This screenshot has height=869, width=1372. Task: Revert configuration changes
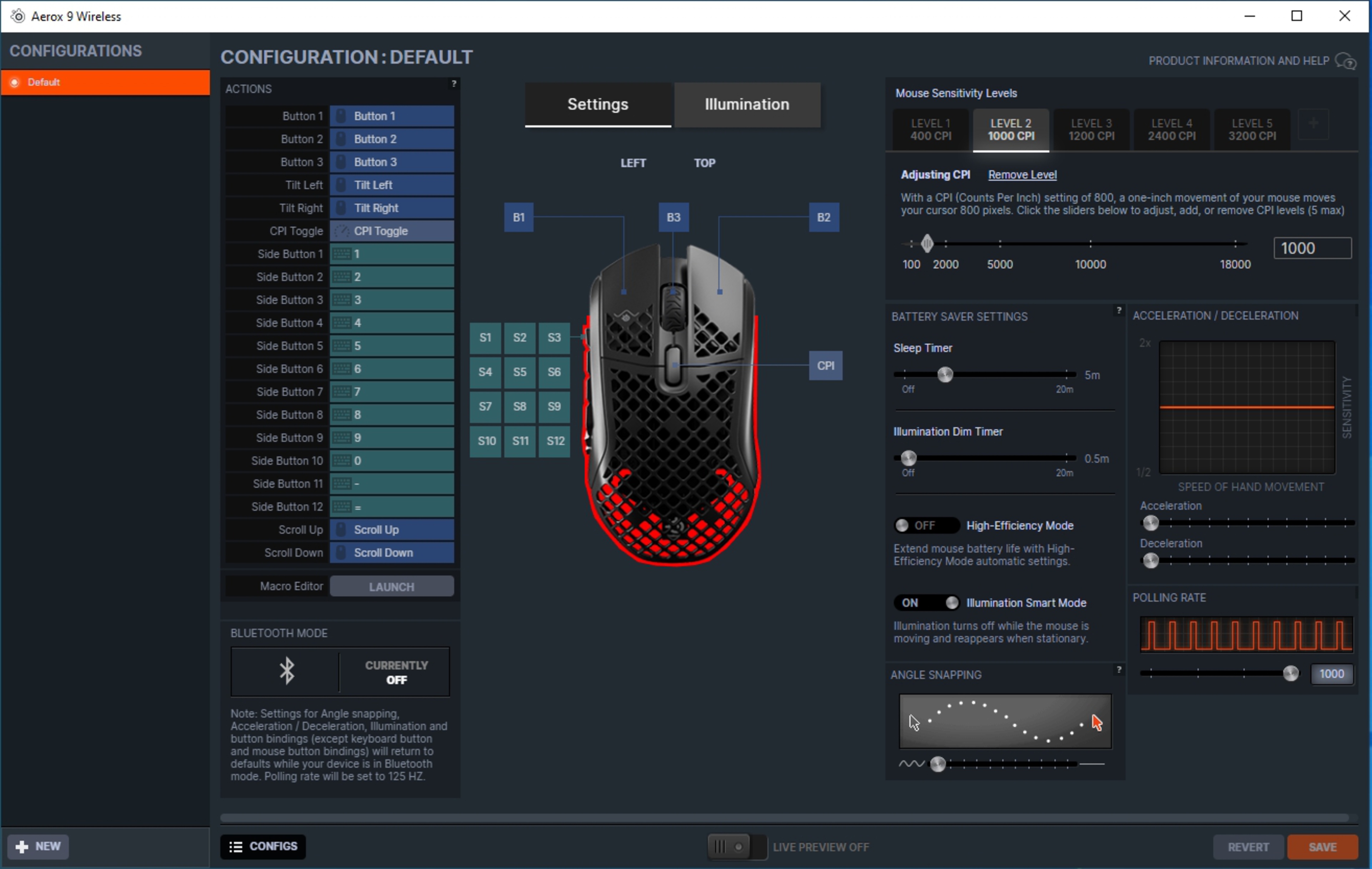coord(1248,847)
